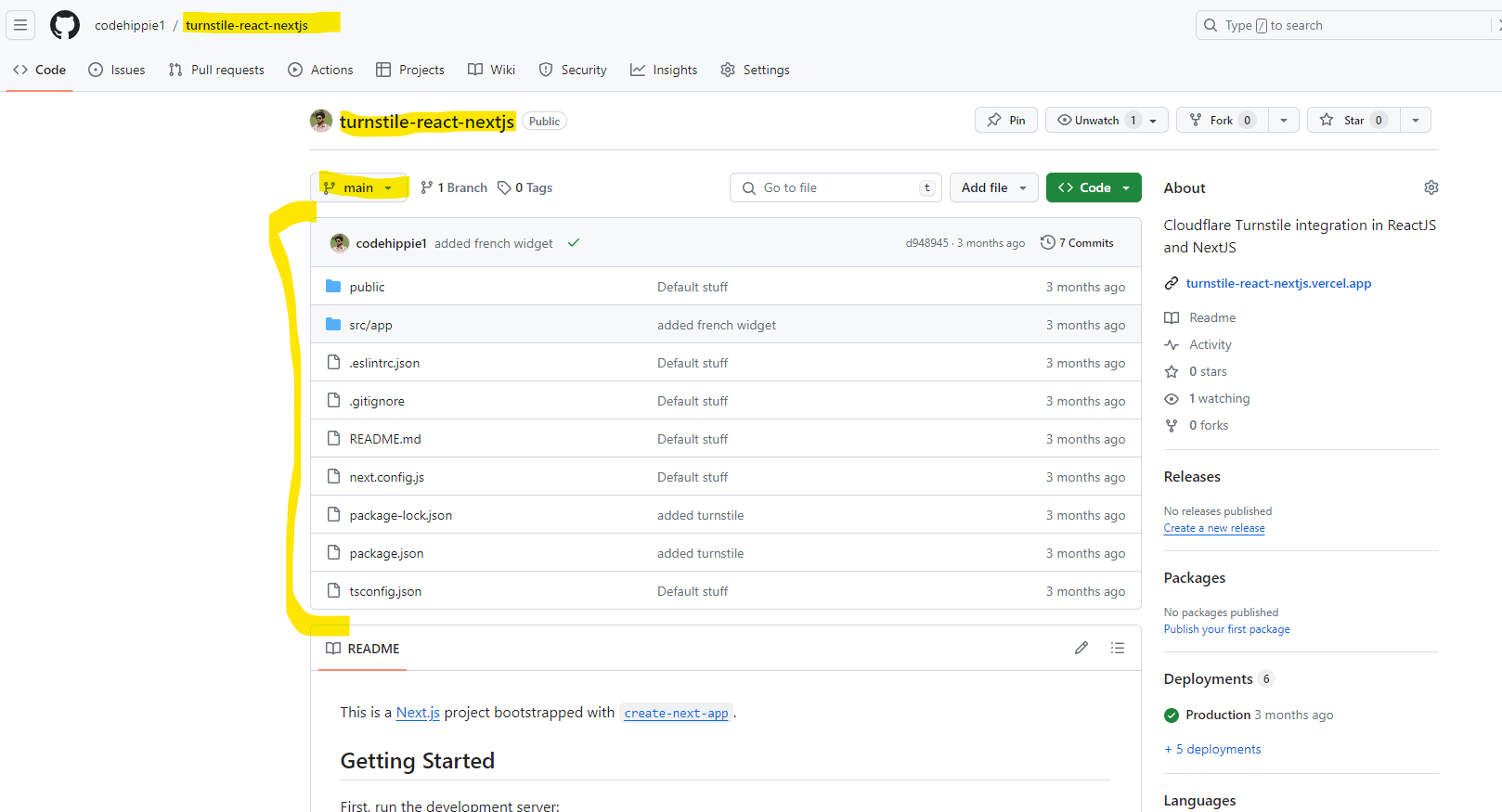Viewport: 1502px width, 812px height.
Task: Open the package.json file
Action: pyautogui.click(x=386, y=553)
